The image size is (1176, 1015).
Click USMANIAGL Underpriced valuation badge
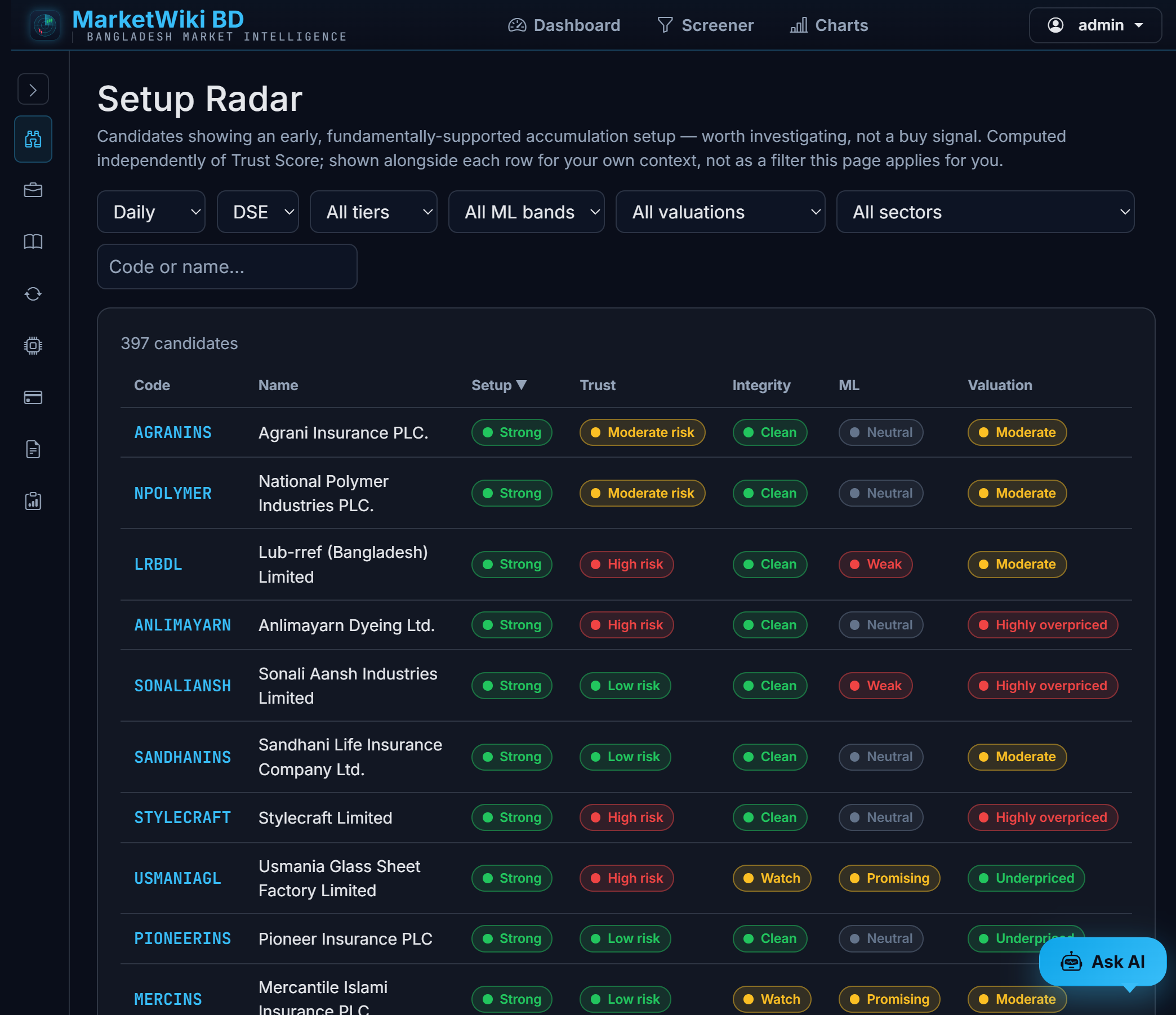(1026, 878)
